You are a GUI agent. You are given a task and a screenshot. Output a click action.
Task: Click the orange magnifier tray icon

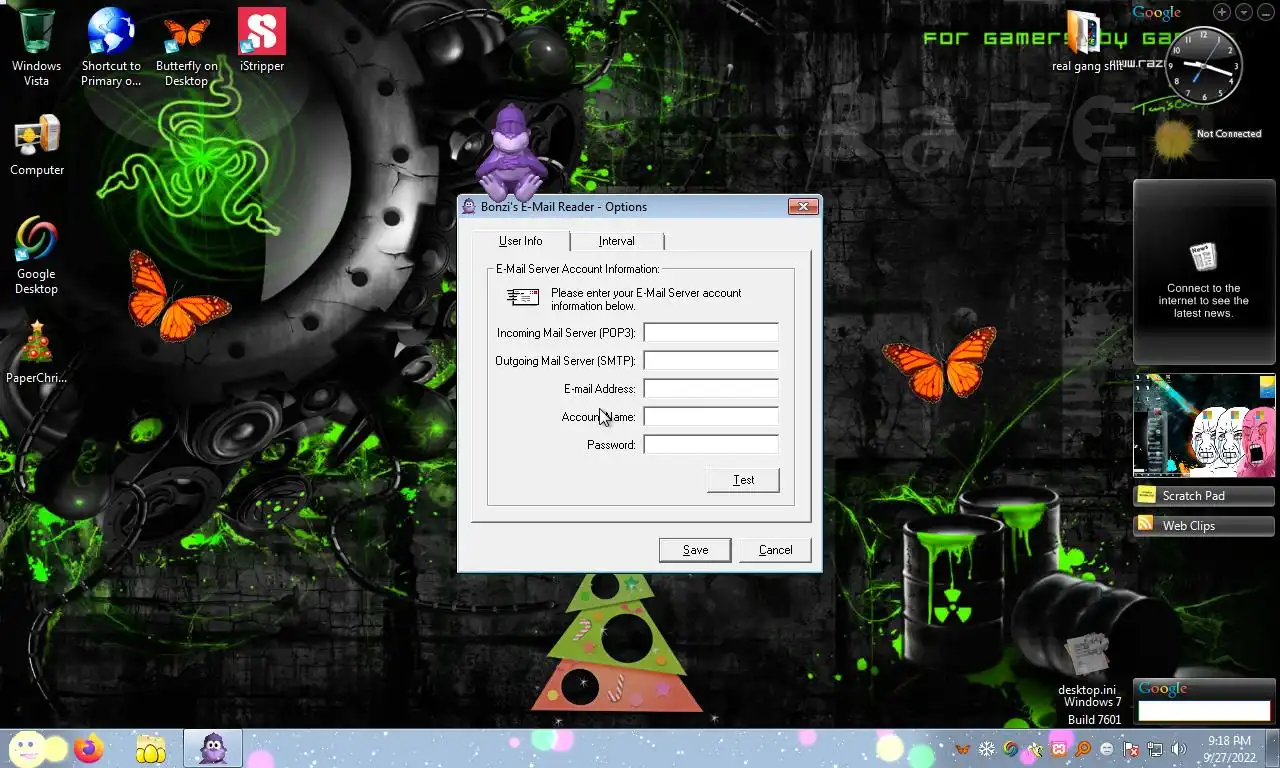1083,749
